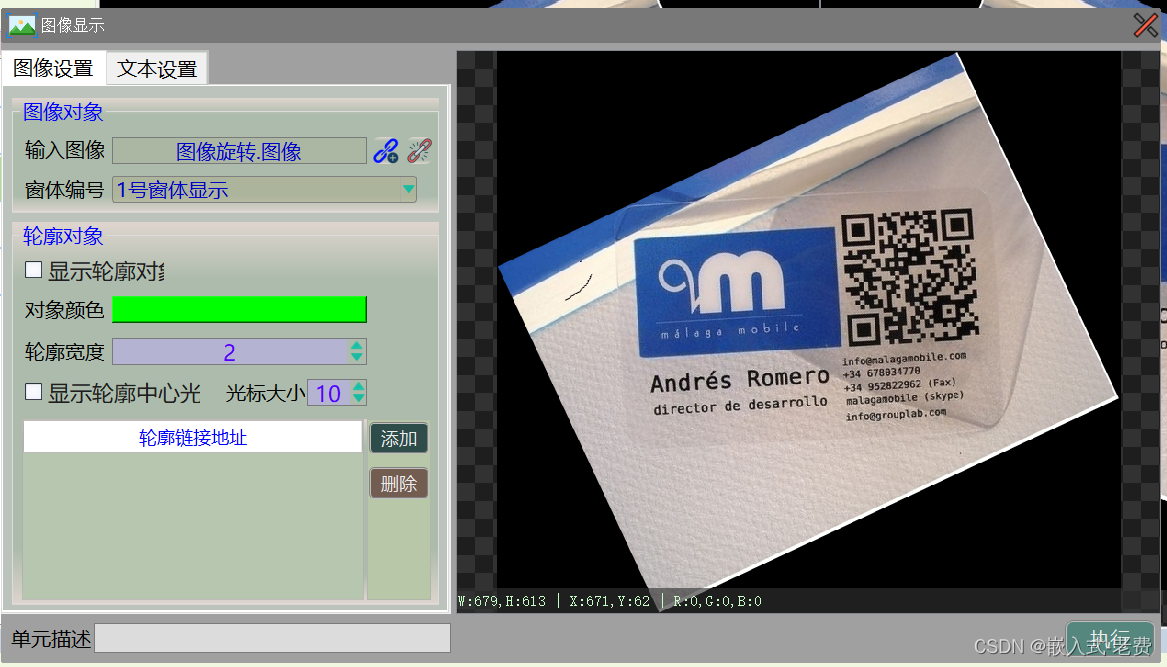Click the 图像对象 group label

tap(63, 112)
